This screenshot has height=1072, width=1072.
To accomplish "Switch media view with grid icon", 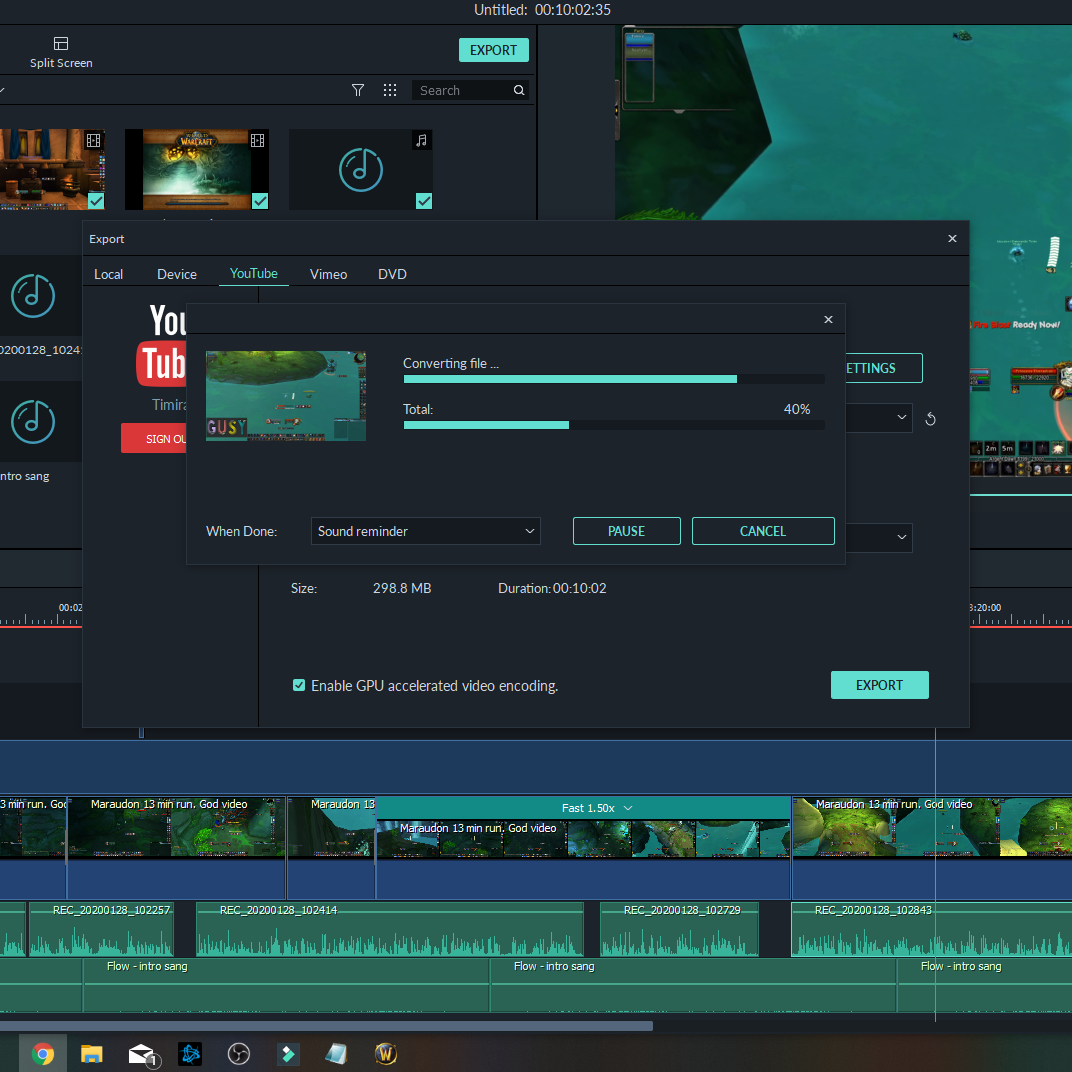I will [x=390, y=90].
